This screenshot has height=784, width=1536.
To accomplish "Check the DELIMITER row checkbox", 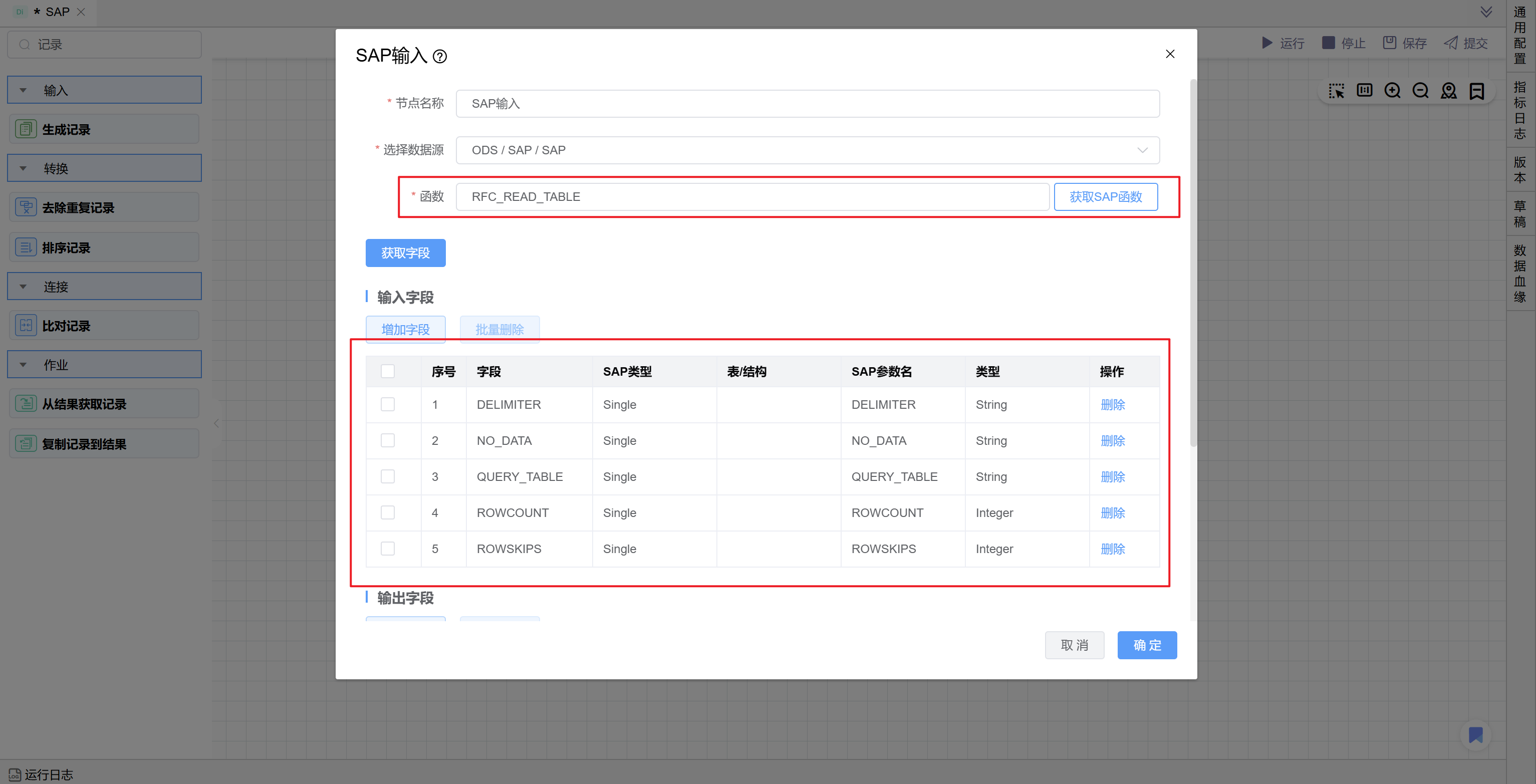I will 388,404.
